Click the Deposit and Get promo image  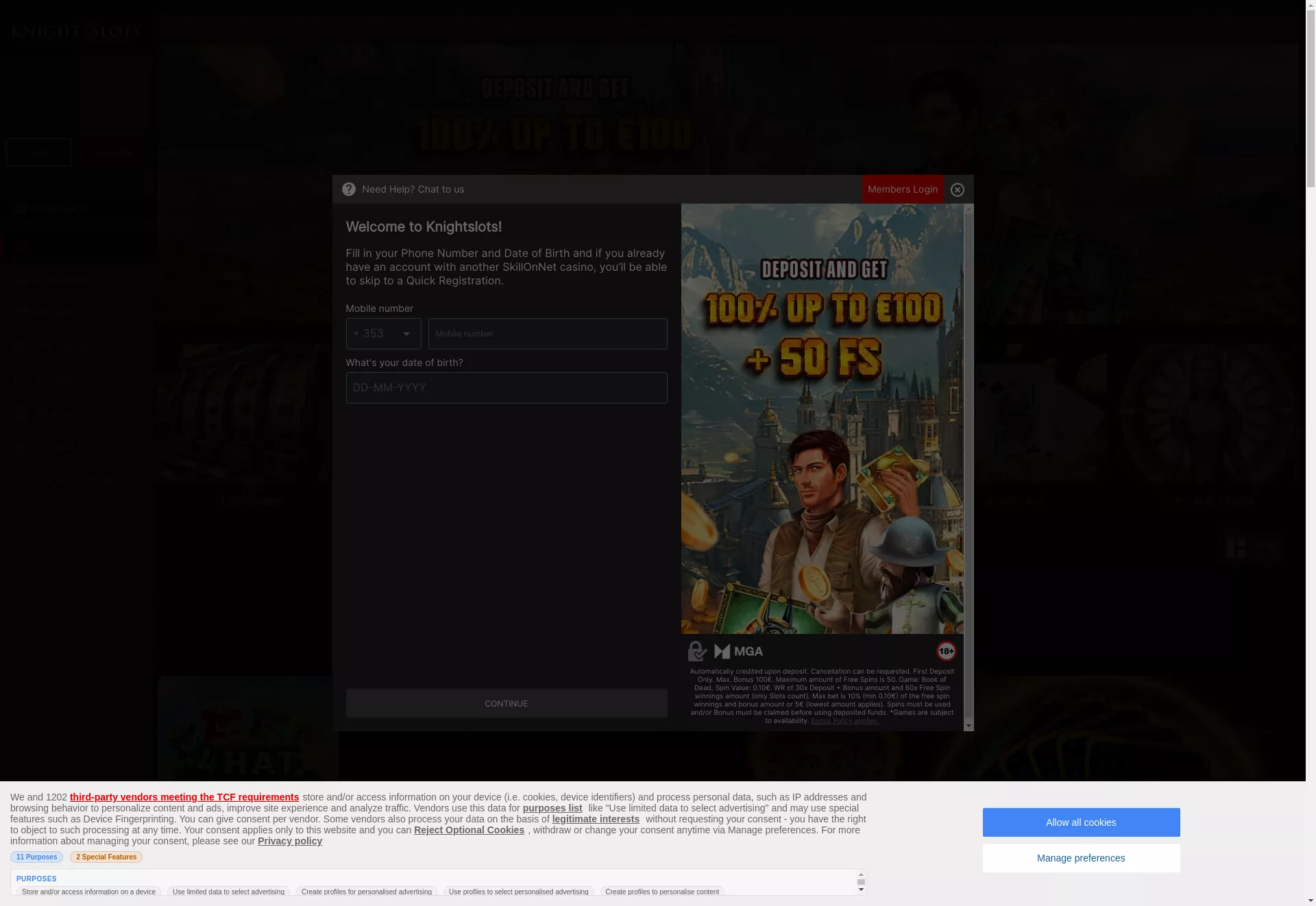tap(822, 419)
